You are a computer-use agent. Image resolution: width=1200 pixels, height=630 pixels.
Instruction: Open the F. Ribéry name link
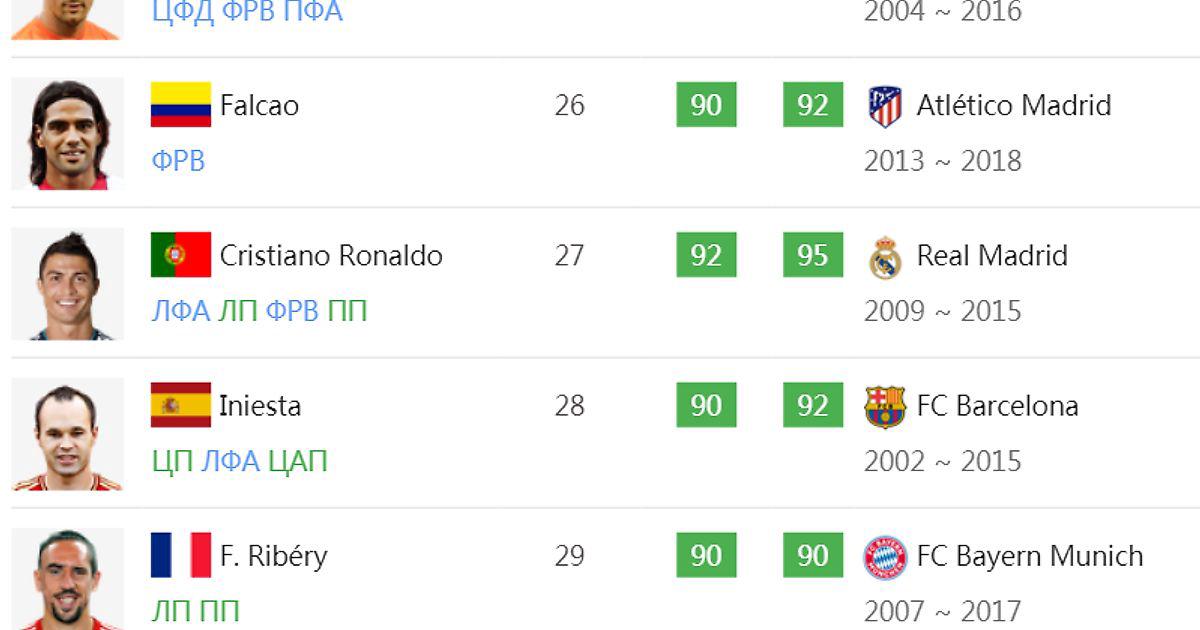(x=273, y=556)
